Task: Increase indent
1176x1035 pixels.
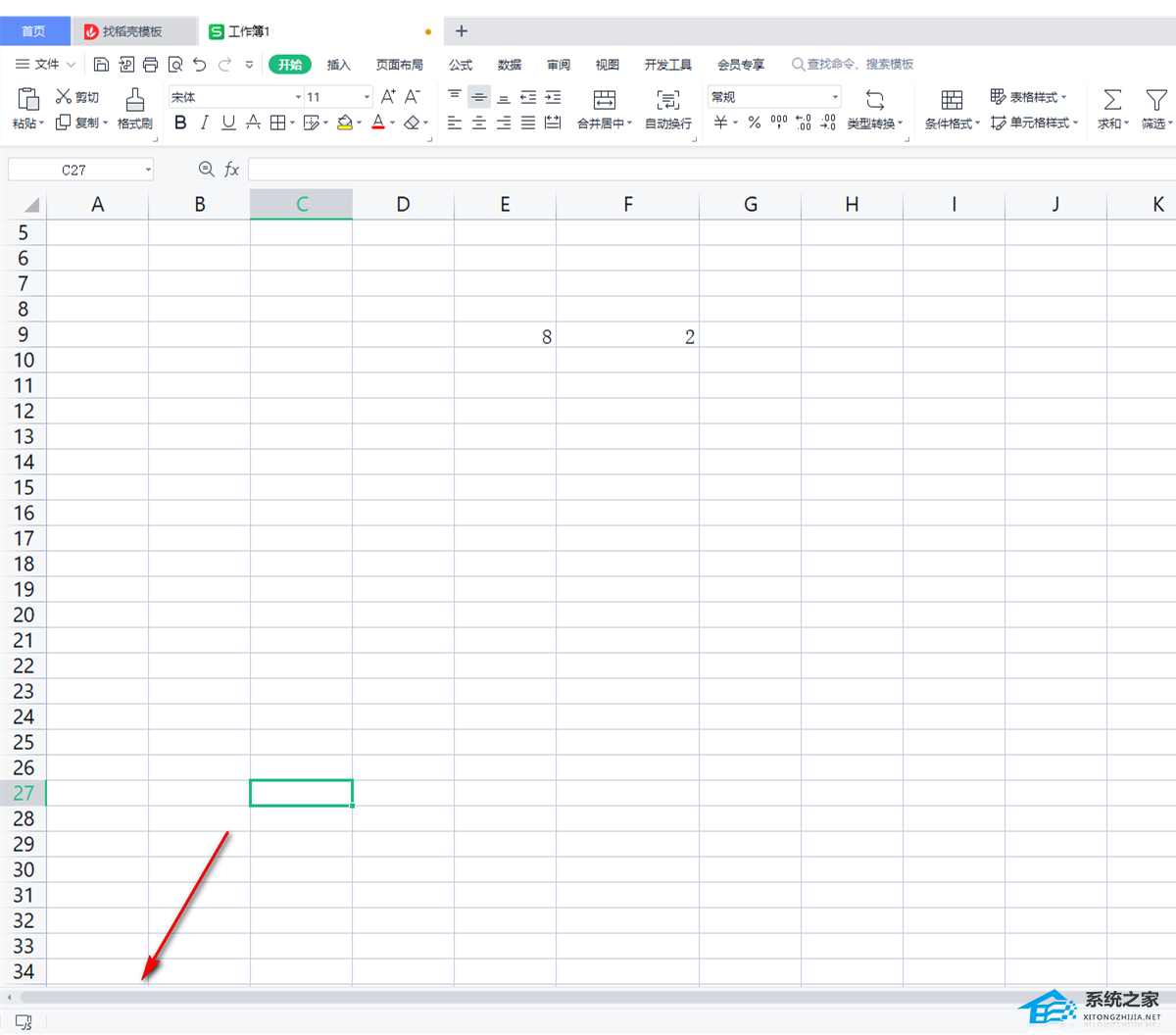Action: (x=553, y=96)
